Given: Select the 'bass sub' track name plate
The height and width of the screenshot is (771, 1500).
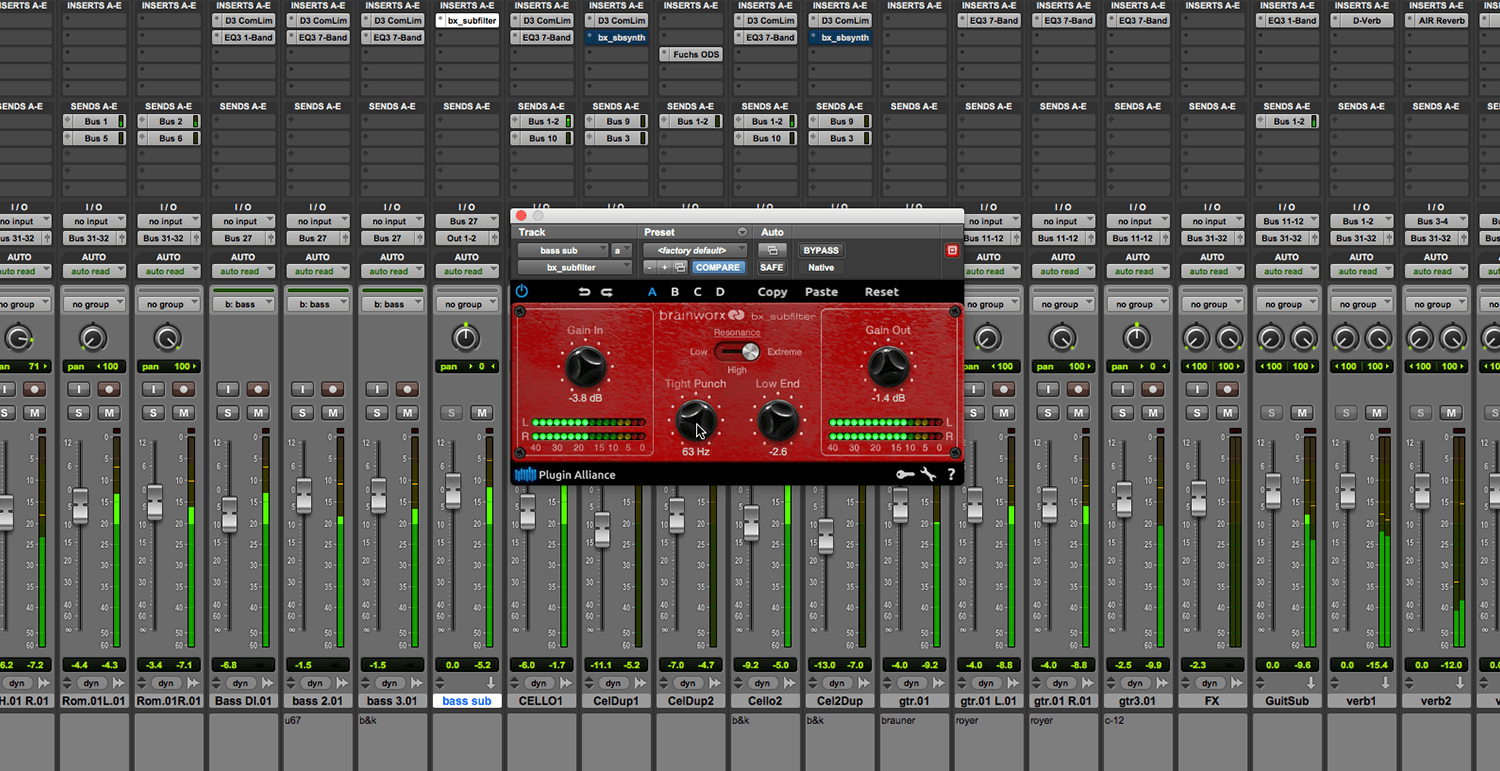Looking at the screenshot, I should (467, 701).
